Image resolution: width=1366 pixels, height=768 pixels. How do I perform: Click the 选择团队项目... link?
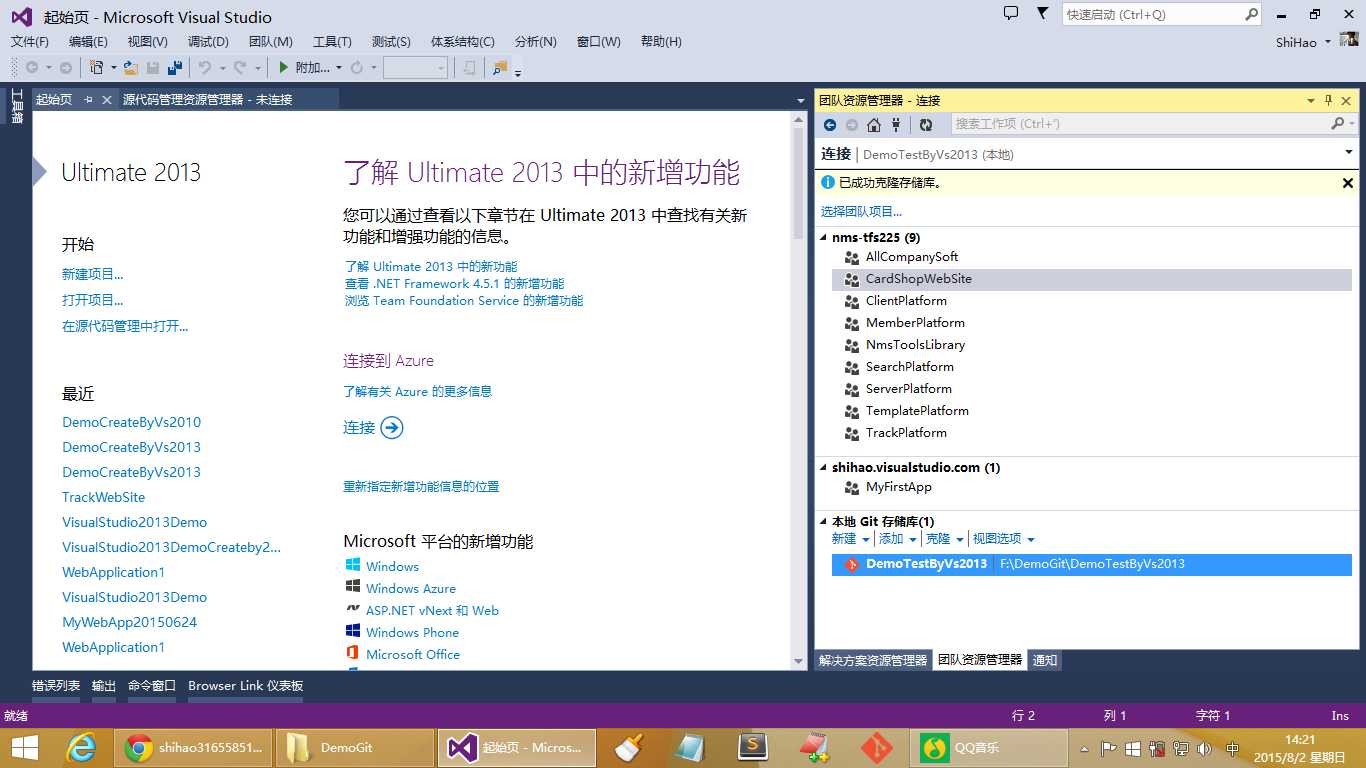[x=861, y=212]
